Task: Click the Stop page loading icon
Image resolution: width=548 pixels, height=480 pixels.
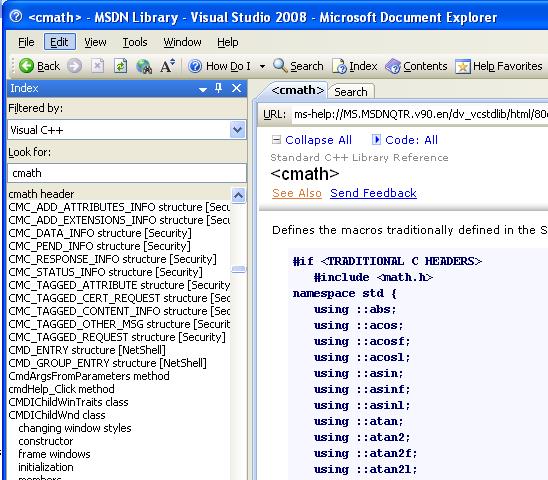Action: tap(98, 66)
